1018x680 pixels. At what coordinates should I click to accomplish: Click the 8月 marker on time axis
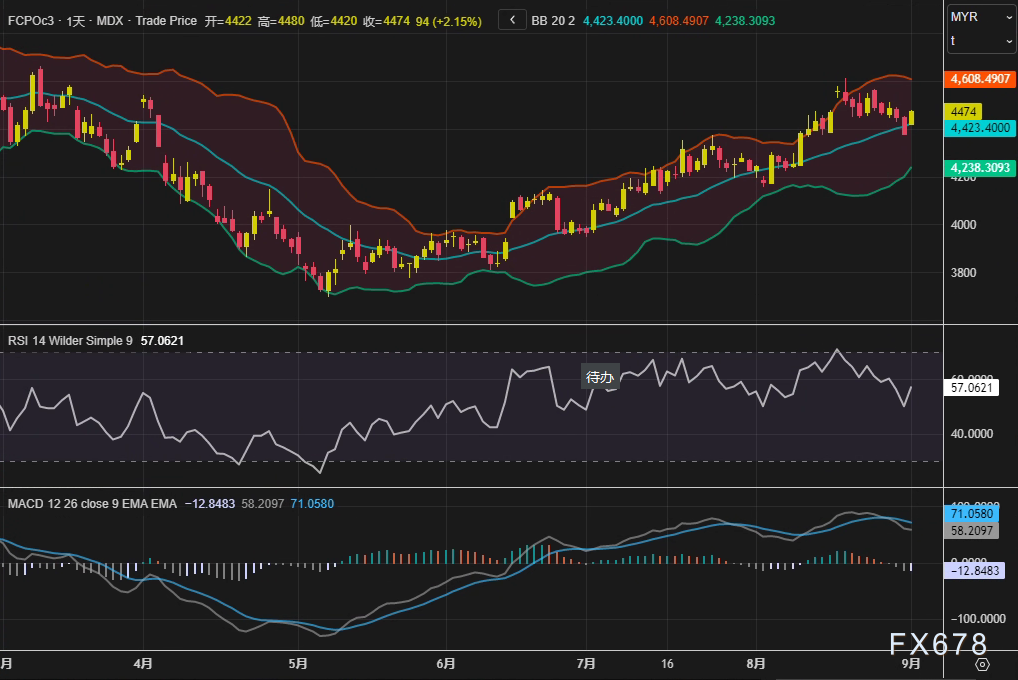click(756, 664)
